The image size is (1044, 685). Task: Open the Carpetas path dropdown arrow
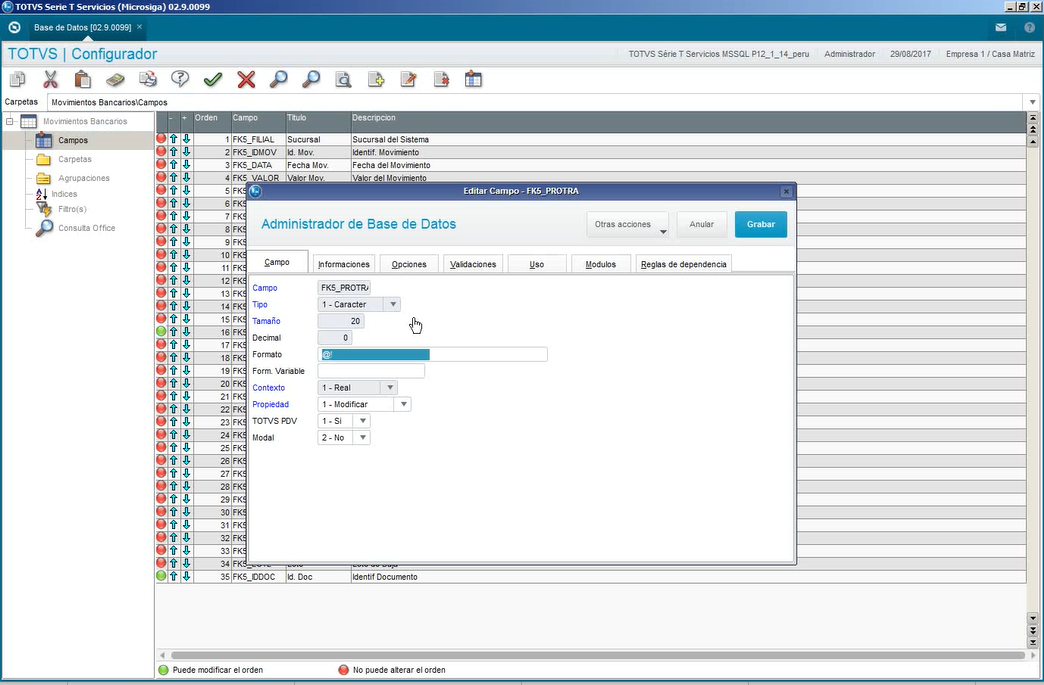pyautogui.click(x=1033, y=103)
